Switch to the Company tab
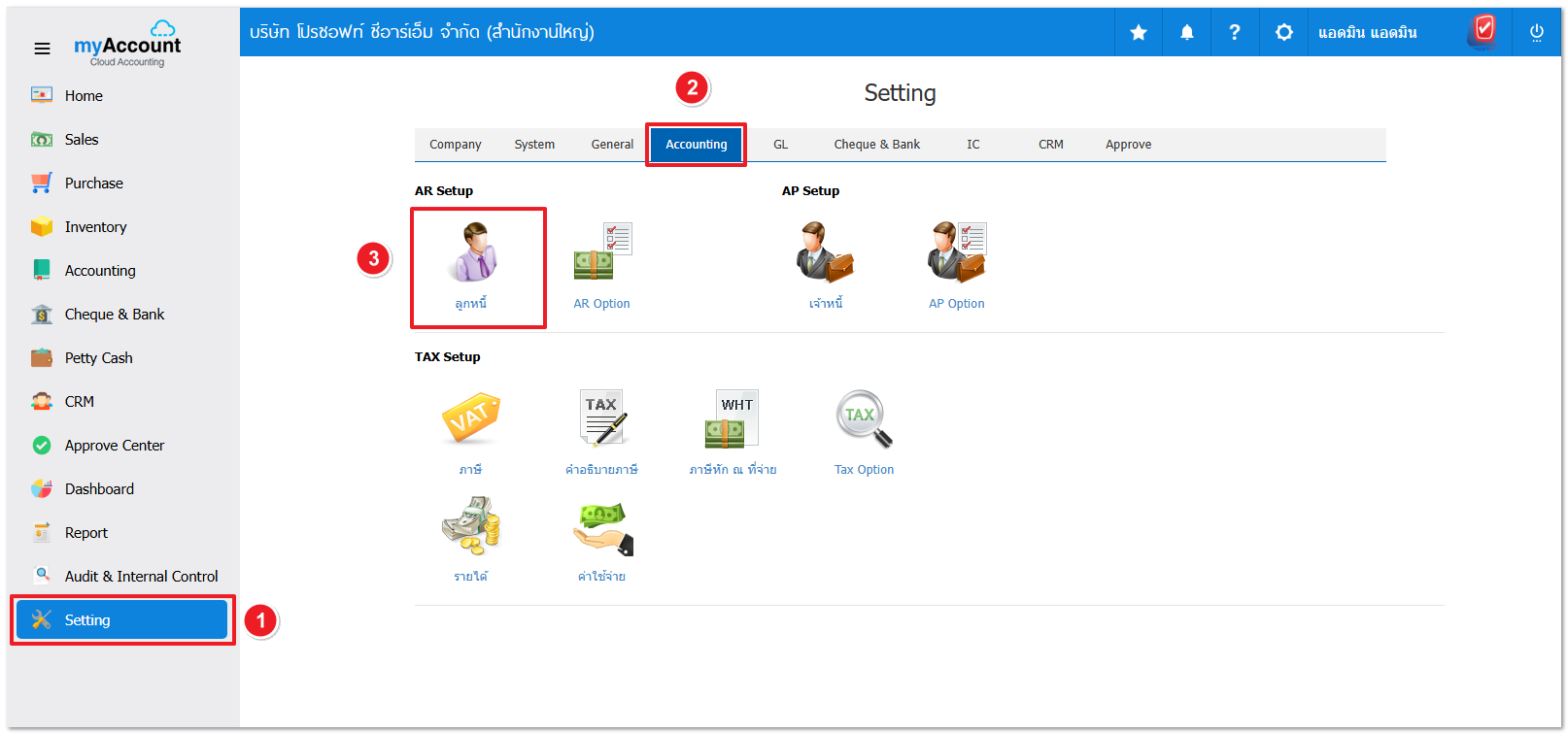Viewport: 1568px width, 734px height. 455,145
